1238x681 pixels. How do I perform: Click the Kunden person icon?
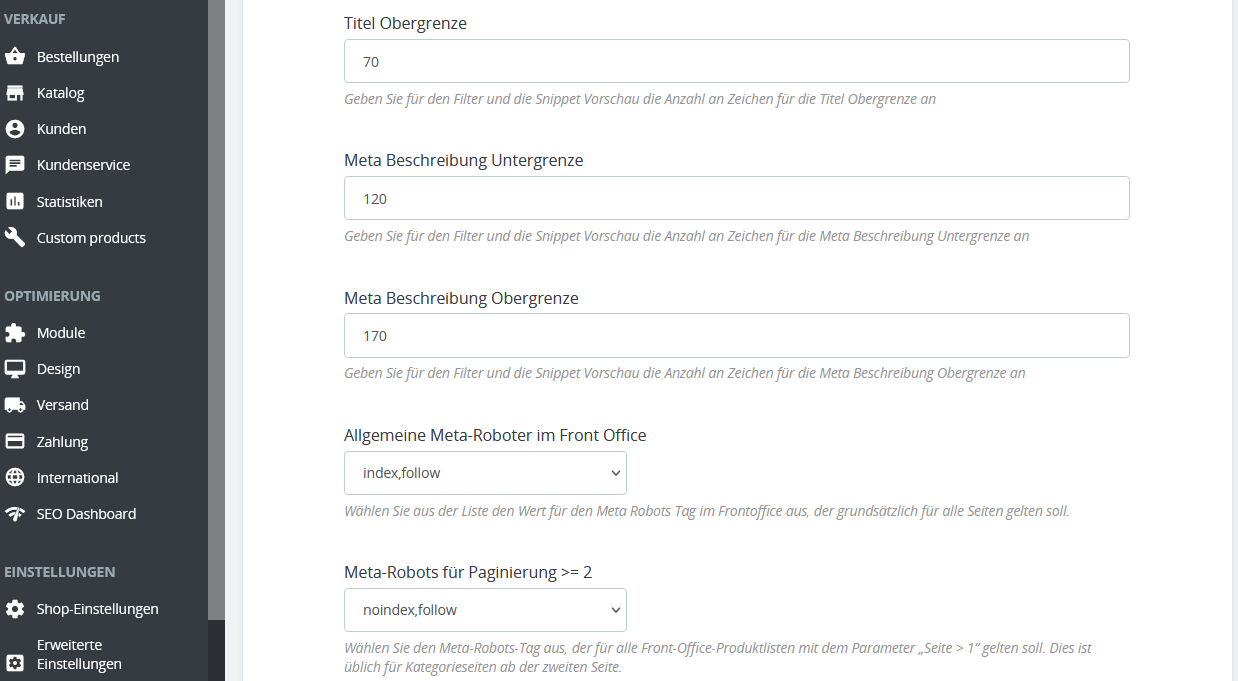click(15, 129)
